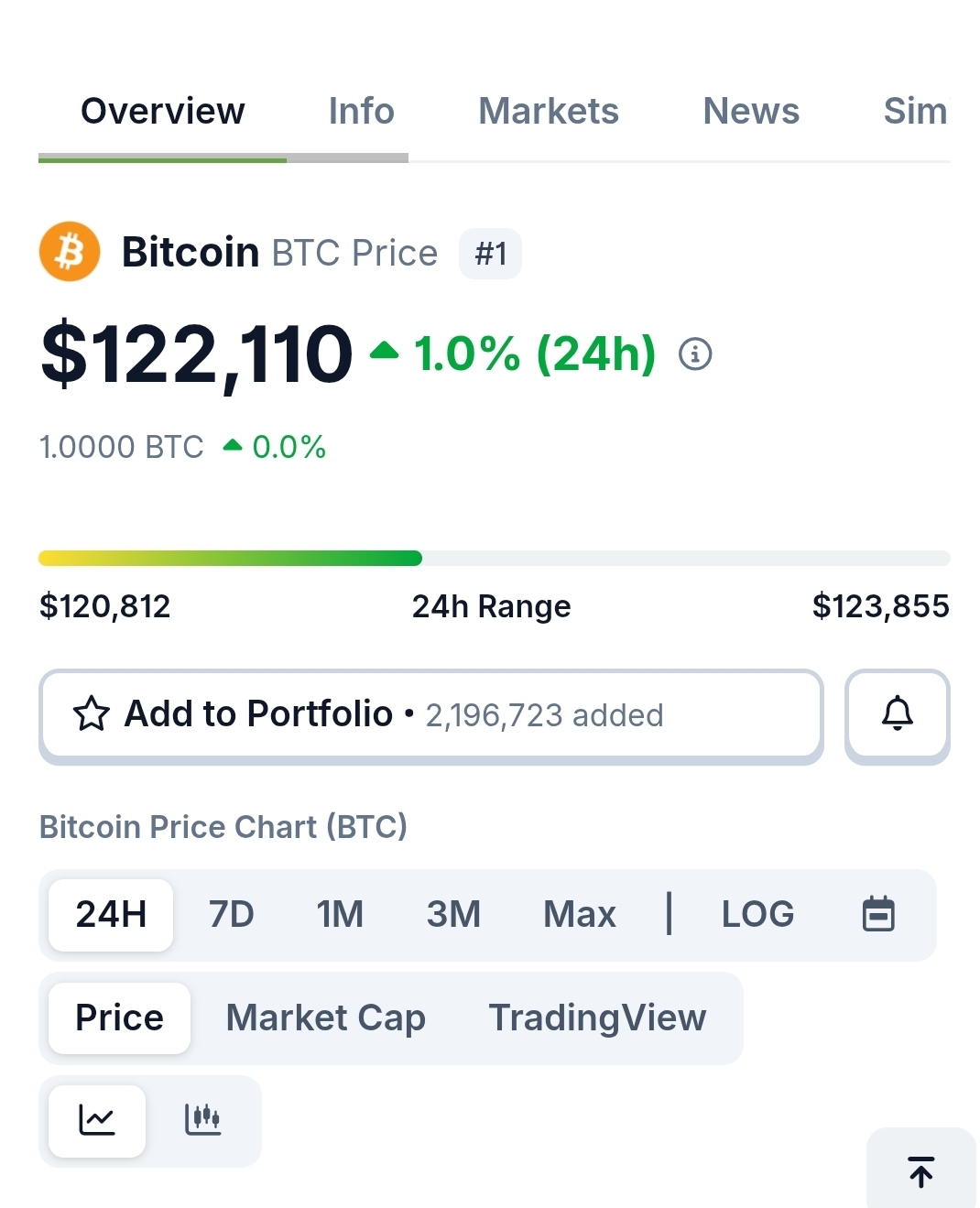Open the Markets tab
980x1208 pixels.
[x=548, y=112]
